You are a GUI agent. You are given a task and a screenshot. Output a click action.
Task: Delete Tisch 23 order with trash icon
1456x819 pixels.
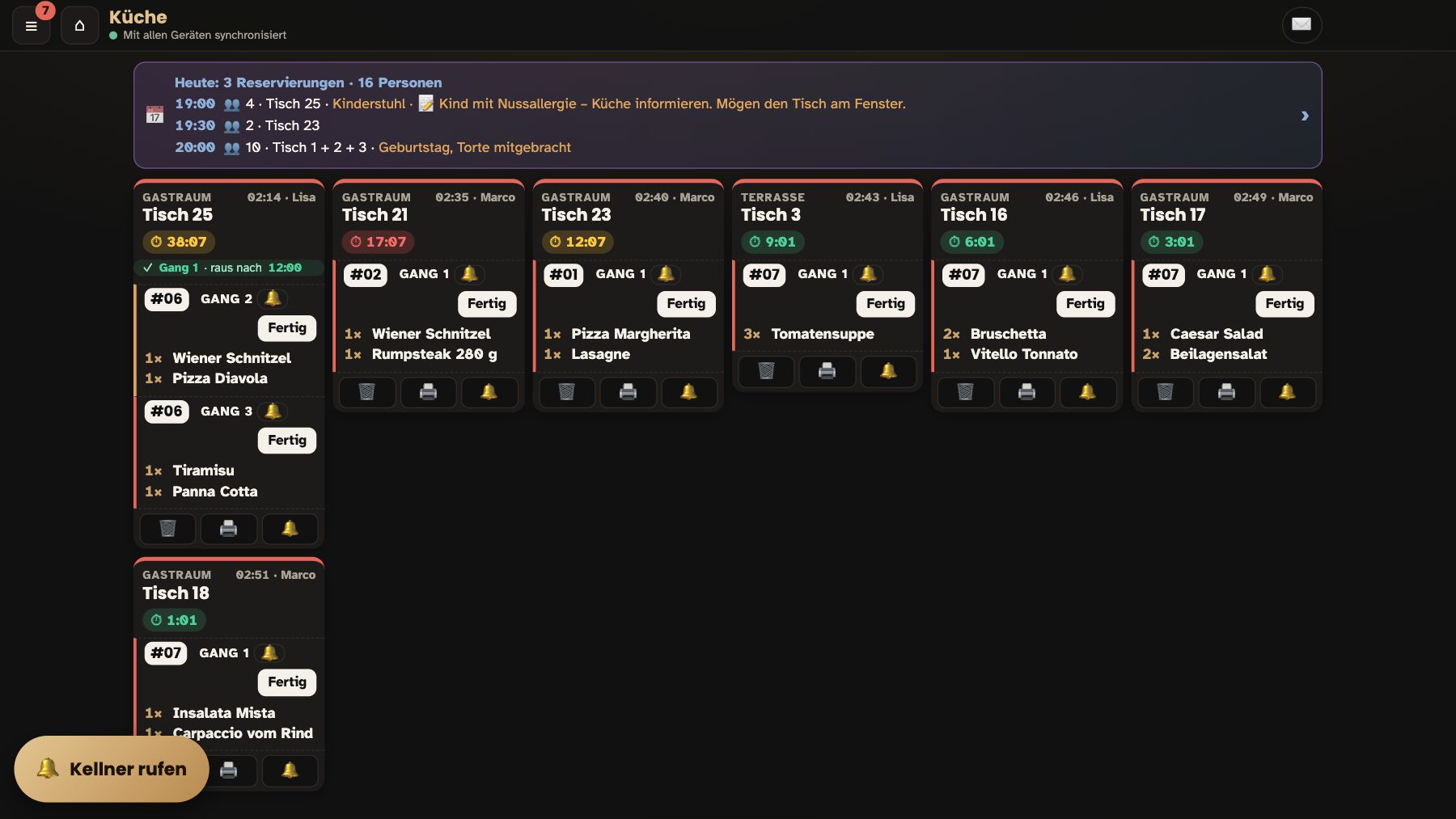[566, 392]
